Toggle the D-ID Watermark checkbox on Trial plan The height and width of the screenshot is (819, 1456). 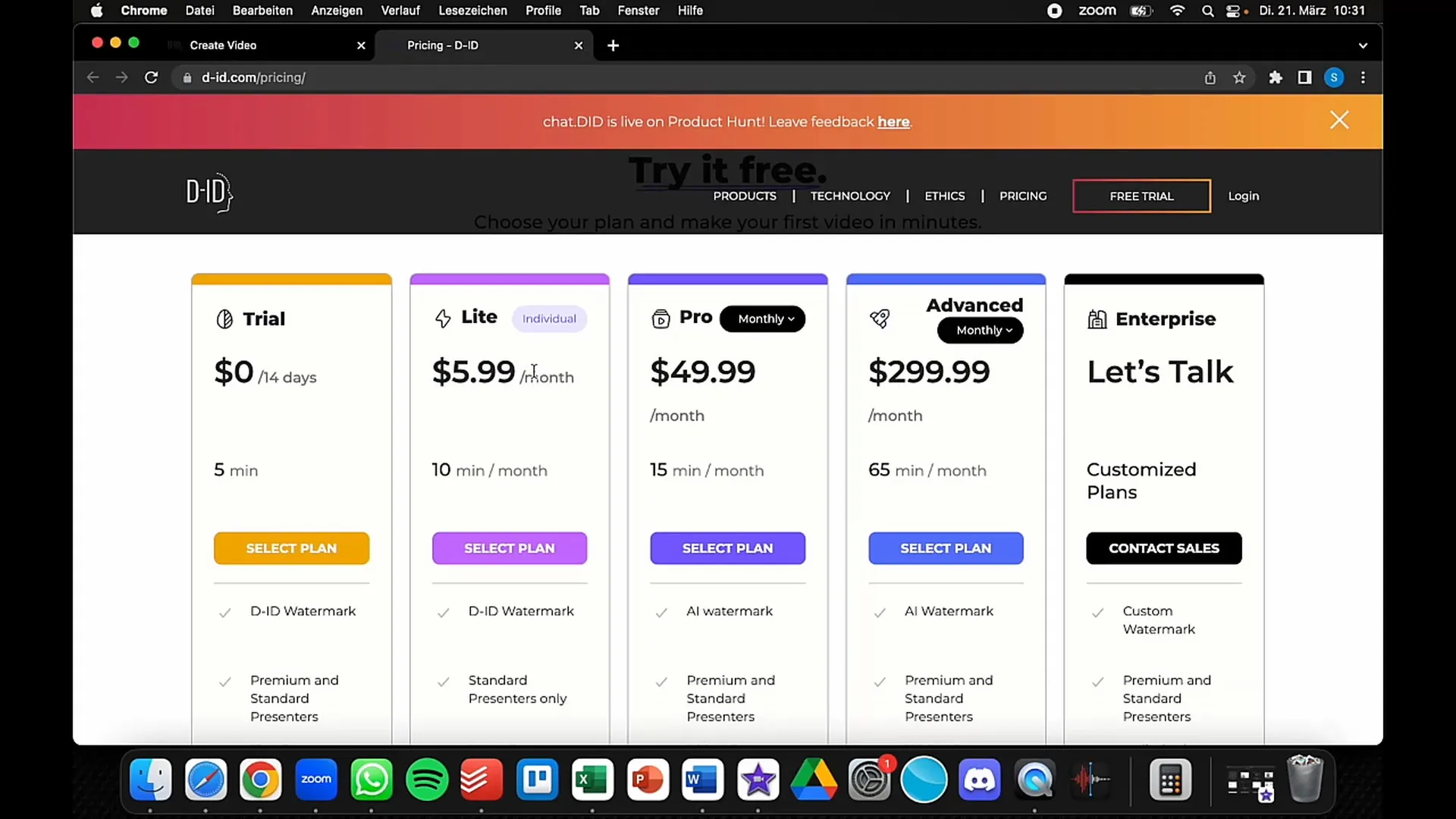[225, 612]
